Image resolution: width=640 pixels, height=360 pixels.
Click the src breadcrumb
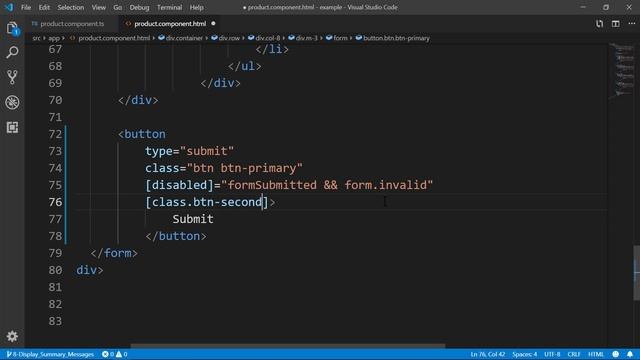36,38
